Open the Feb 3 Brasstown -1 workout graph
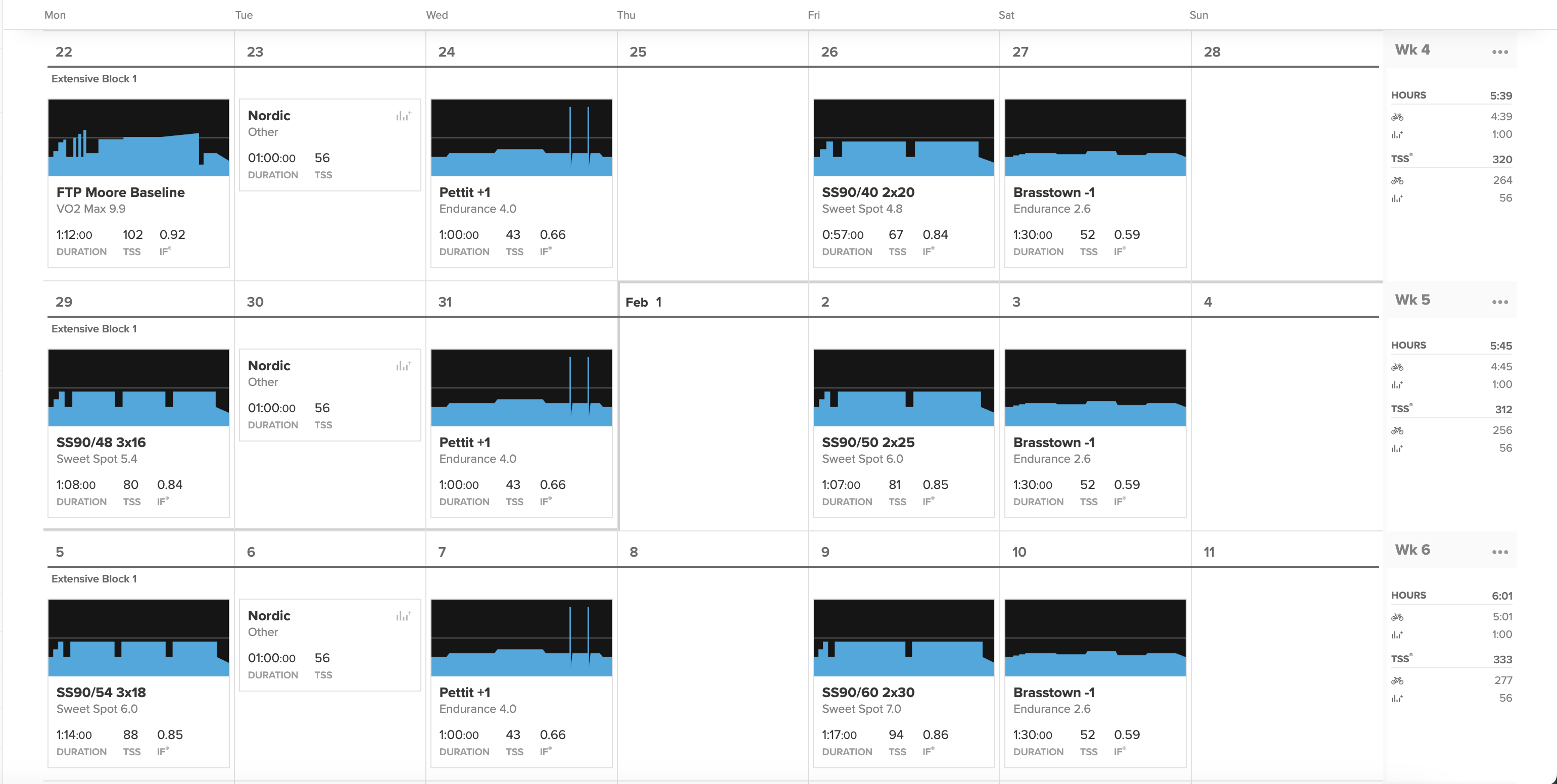The image size is (1557, 784). [x=1095, y=387]
